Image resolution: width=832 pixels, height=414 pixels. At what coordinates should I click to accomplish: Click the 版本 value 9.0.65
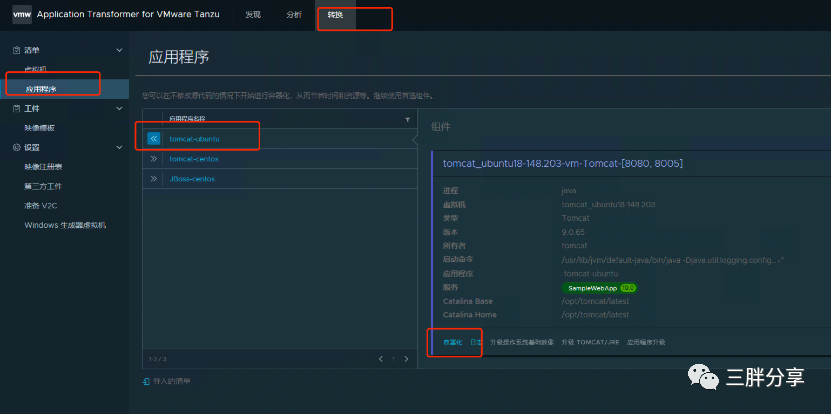click(x=573, y=232)
